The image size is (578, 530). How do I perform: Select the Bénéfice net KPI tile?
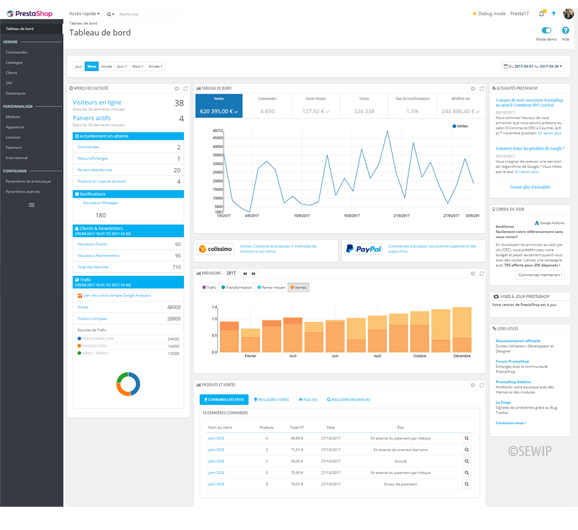point(460,106)
